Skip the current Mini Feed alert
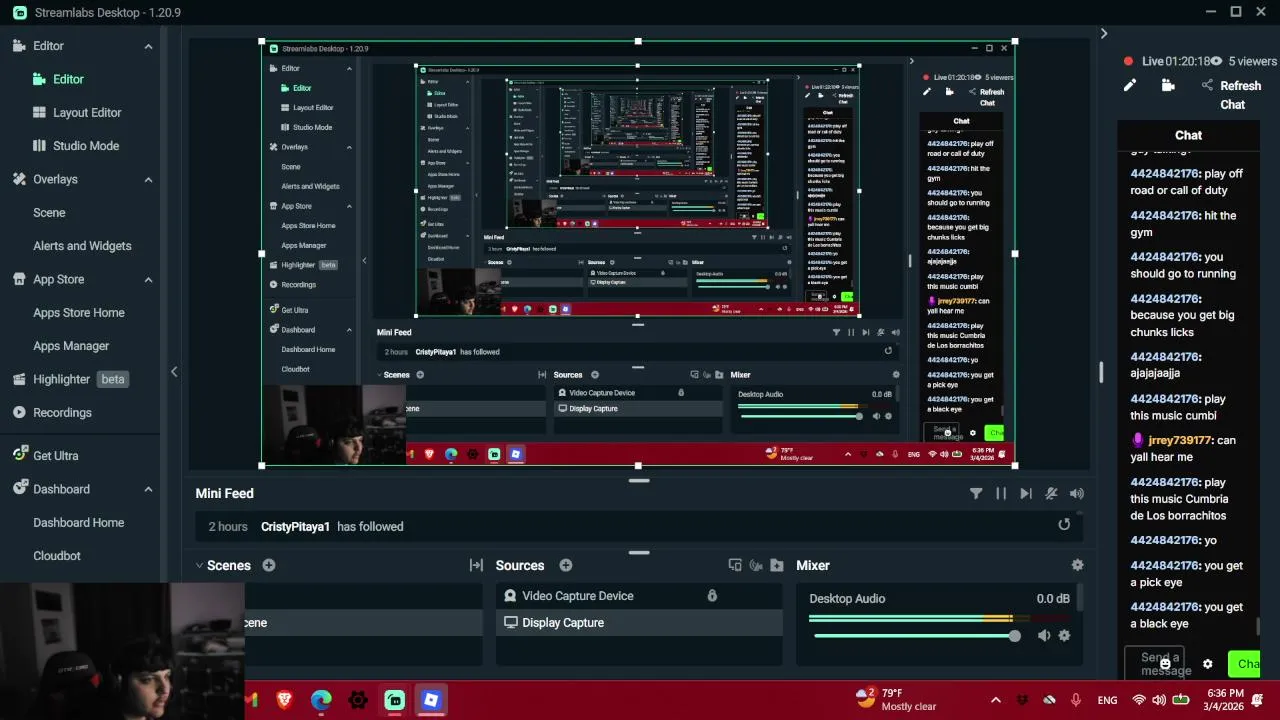 (x=1026, y=493)
